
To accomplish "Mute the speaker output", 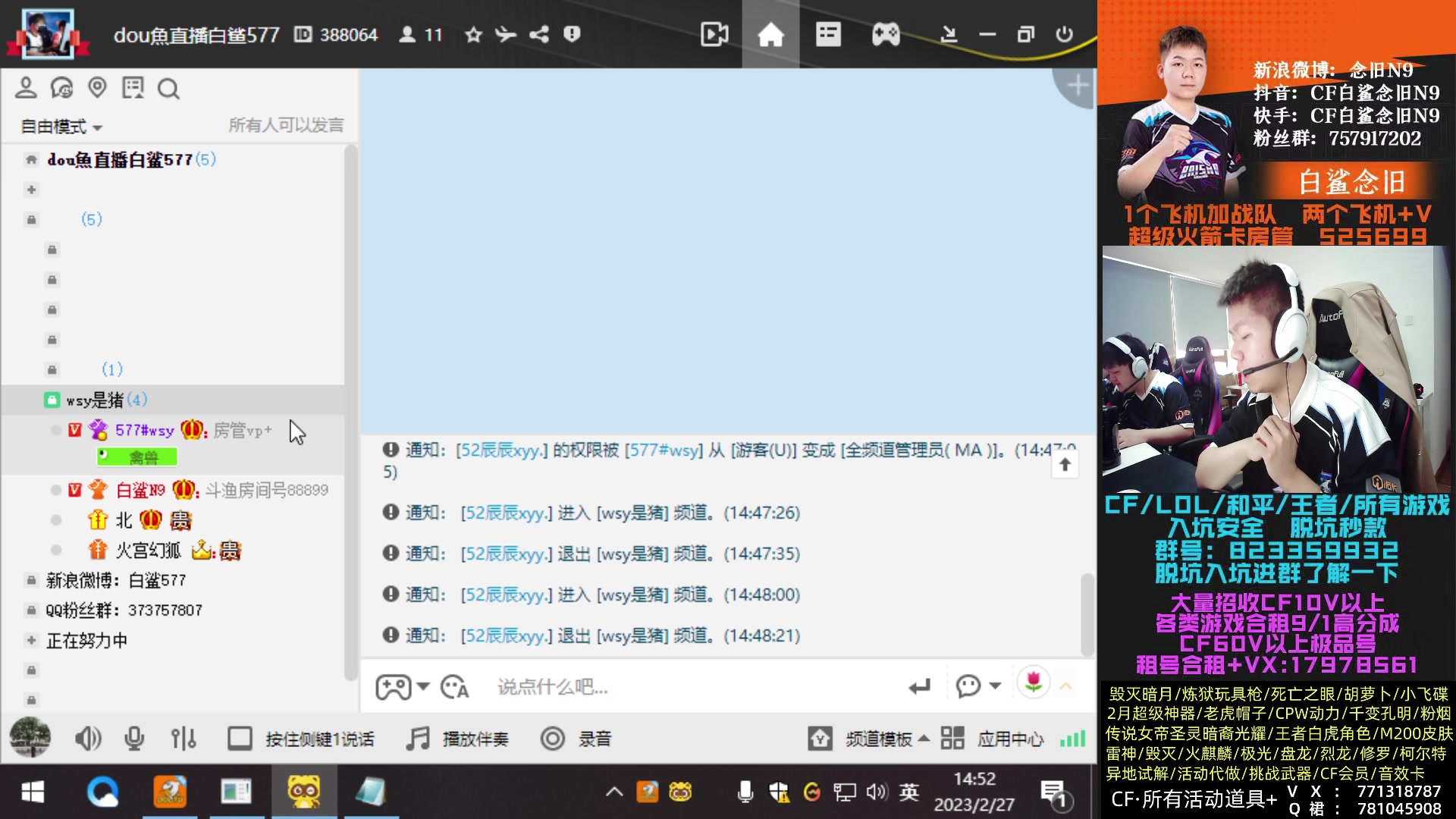I will click(x=88, y=738).
